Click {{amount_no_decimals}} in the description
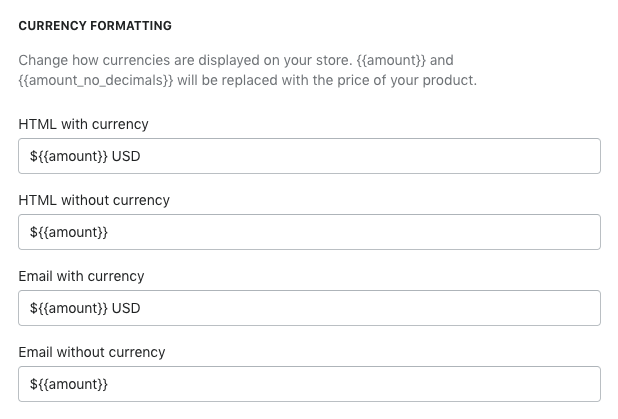The width and height of the screenshot is (618, 419). tap(96, 80)
